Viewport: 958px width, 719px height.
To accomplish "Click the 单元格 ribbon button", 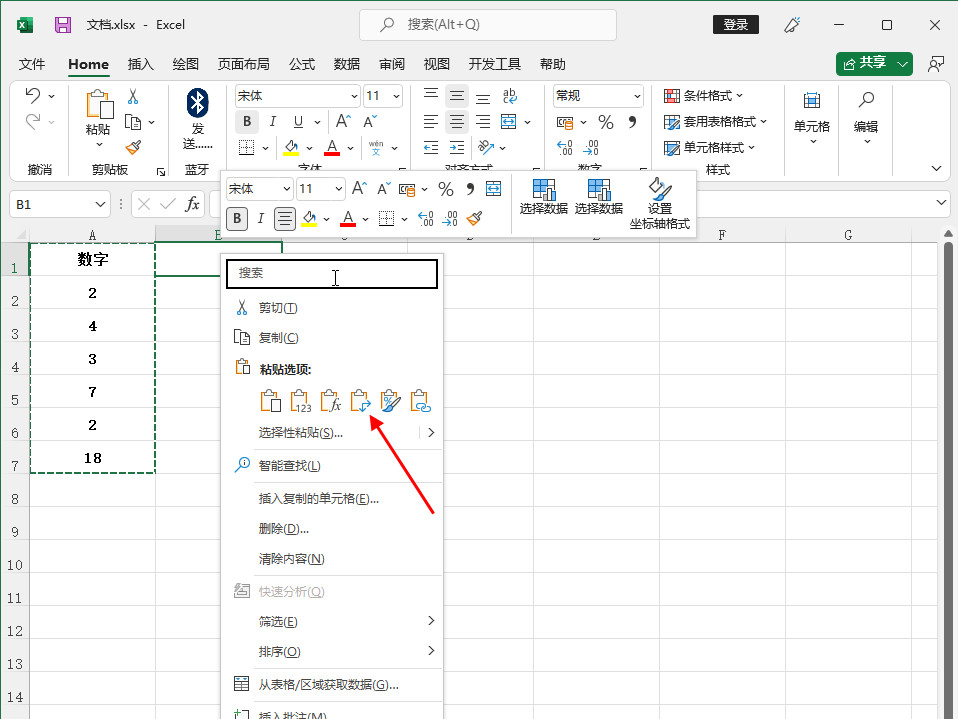I will [811, 118].
